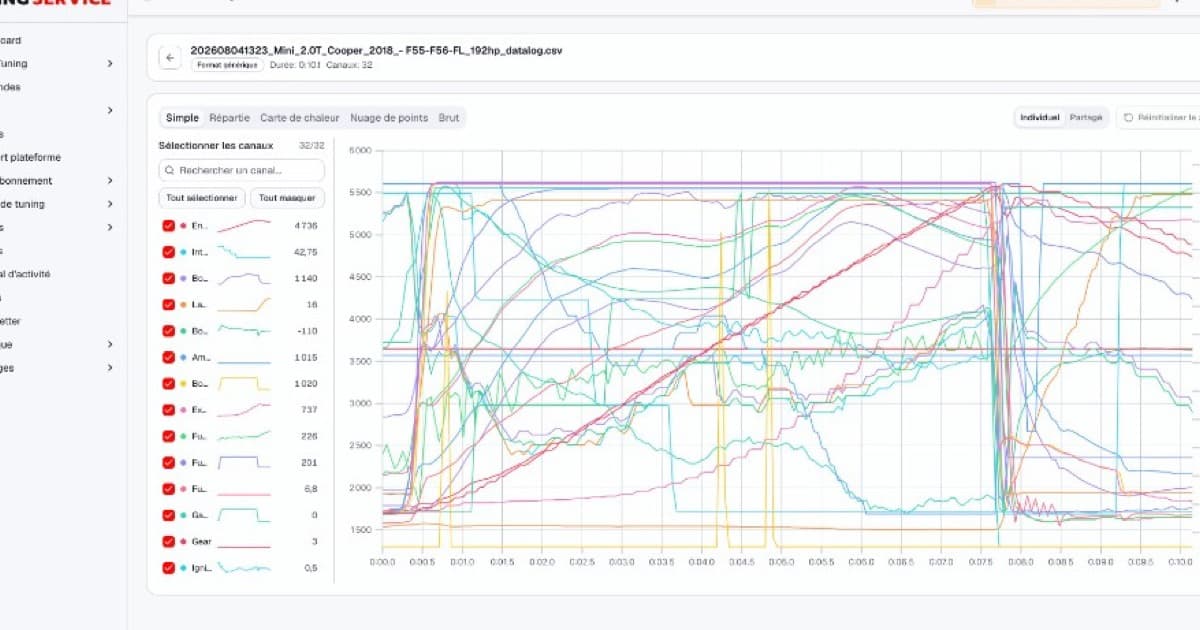Click the Ga. channel sparkline preview
The image size is (1200, 630).
(x=244, y=515)
